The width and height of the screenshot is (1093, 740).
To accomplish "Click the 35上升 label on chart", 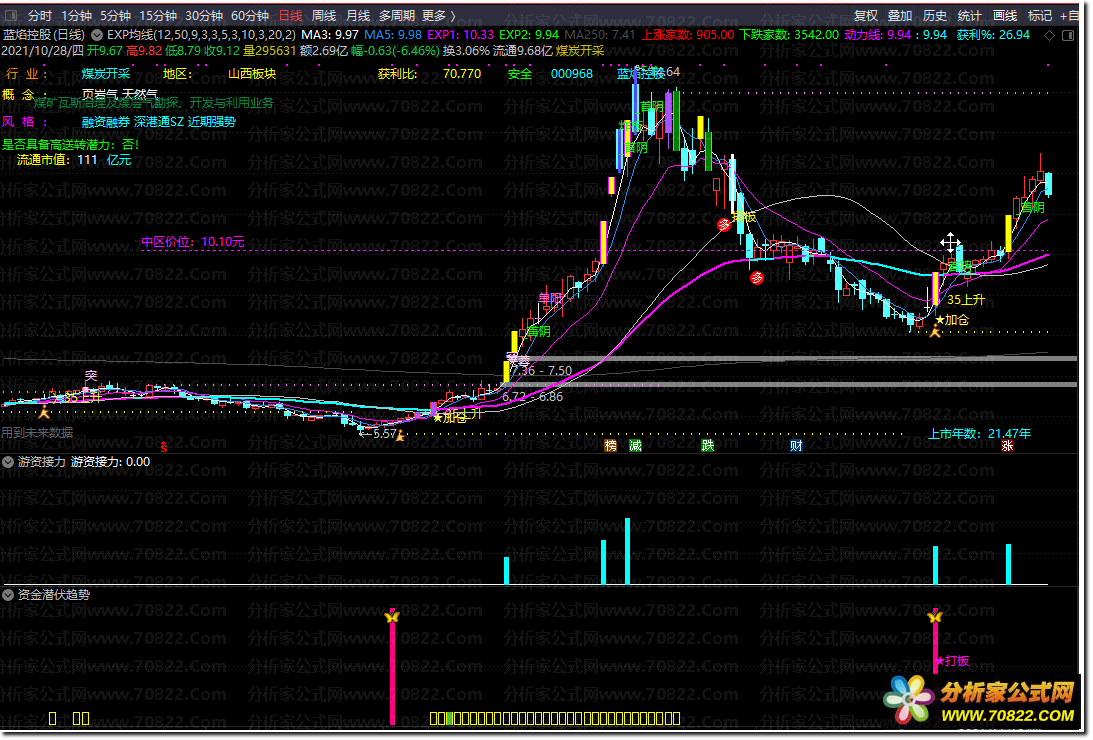I will click(966, 300).
